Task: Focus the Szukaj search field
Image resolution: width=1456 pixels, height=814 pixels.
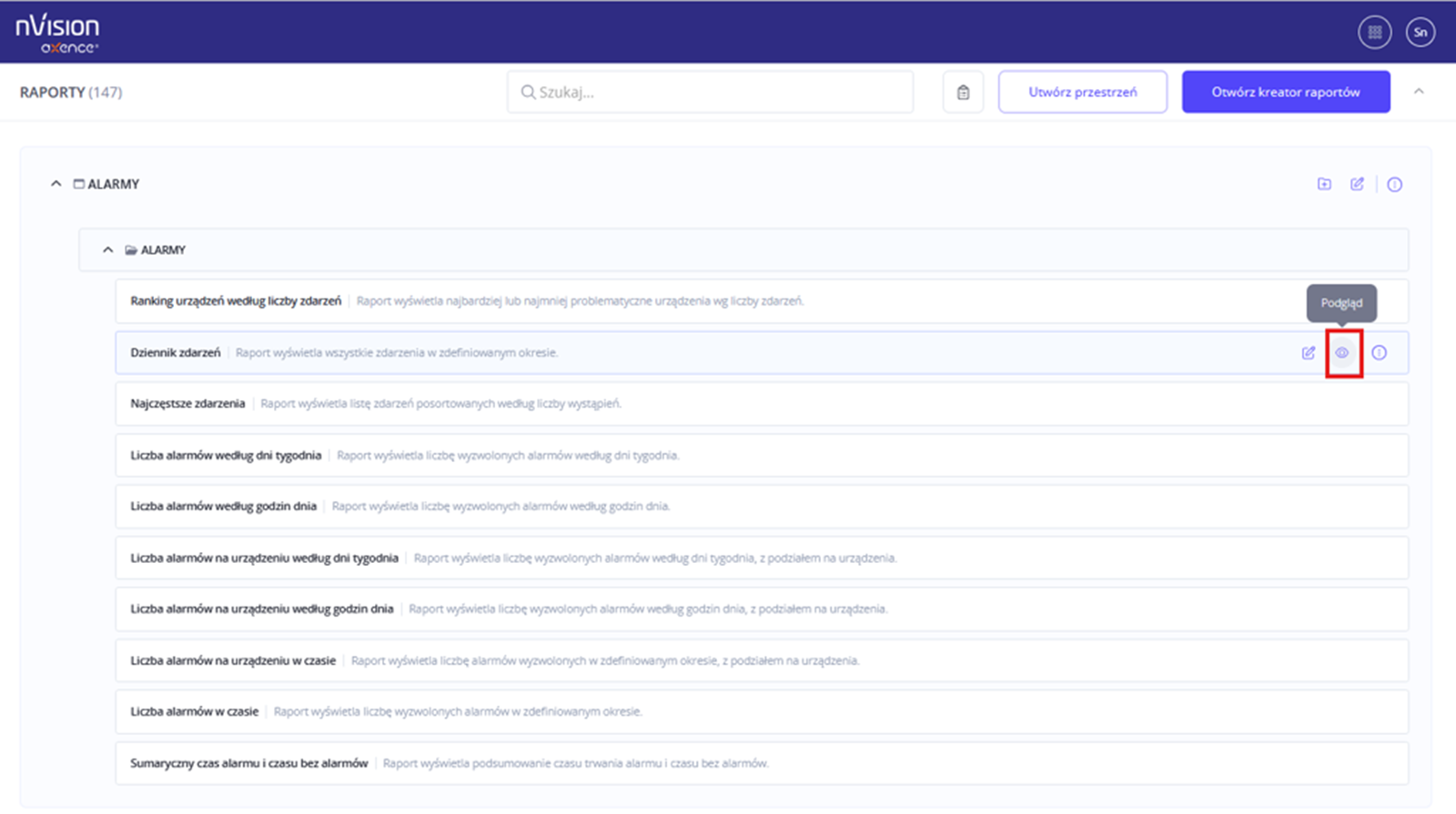Action: [x=710, y=93]
